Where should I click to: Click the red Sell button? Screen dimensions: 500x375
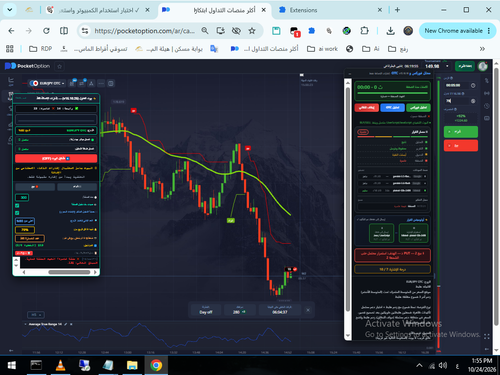tap(461, 146)
